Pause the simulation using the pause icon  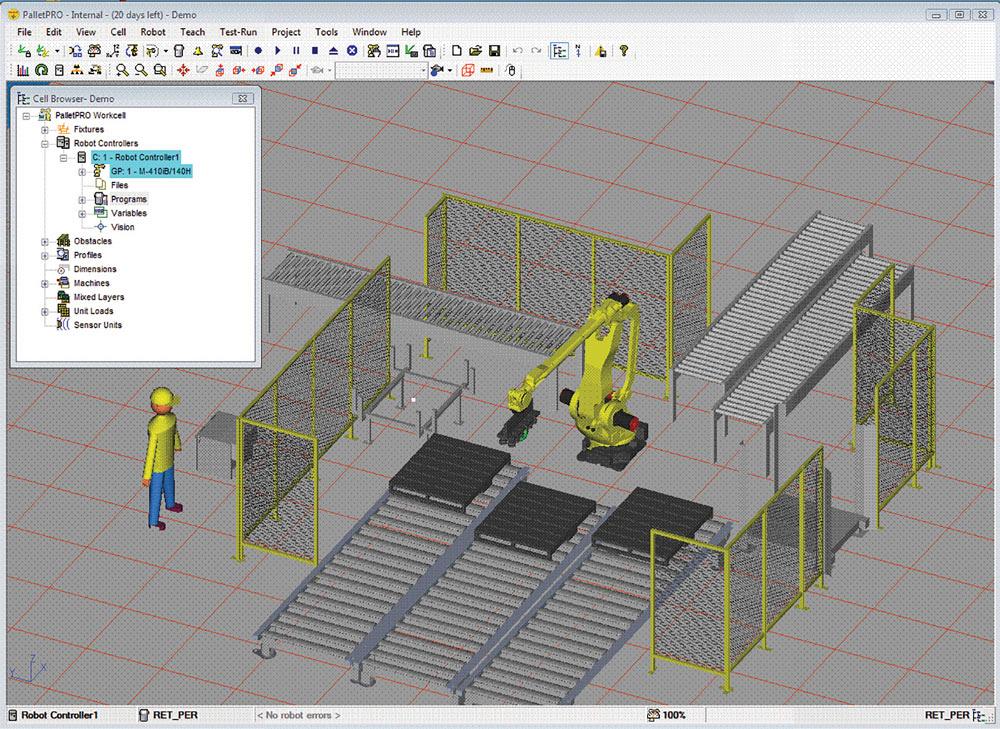point(297,51)
